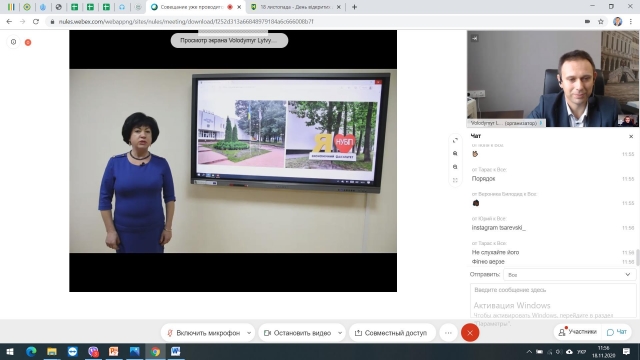The image size is (640, 360).
Task: Open the notification center icon
Action: pos(626,351)
